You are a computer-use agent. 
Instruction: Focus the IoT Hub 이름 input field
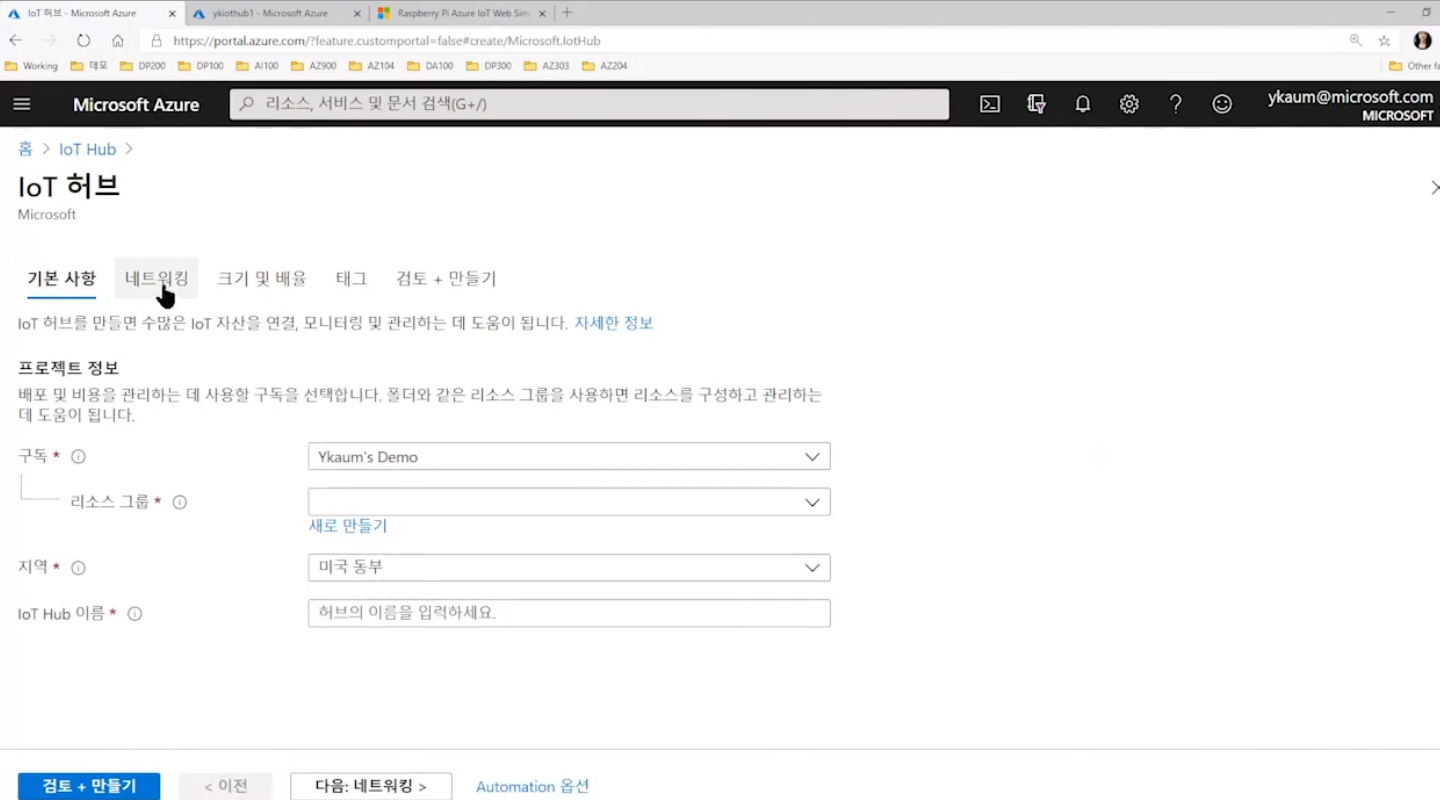(569, 613)
